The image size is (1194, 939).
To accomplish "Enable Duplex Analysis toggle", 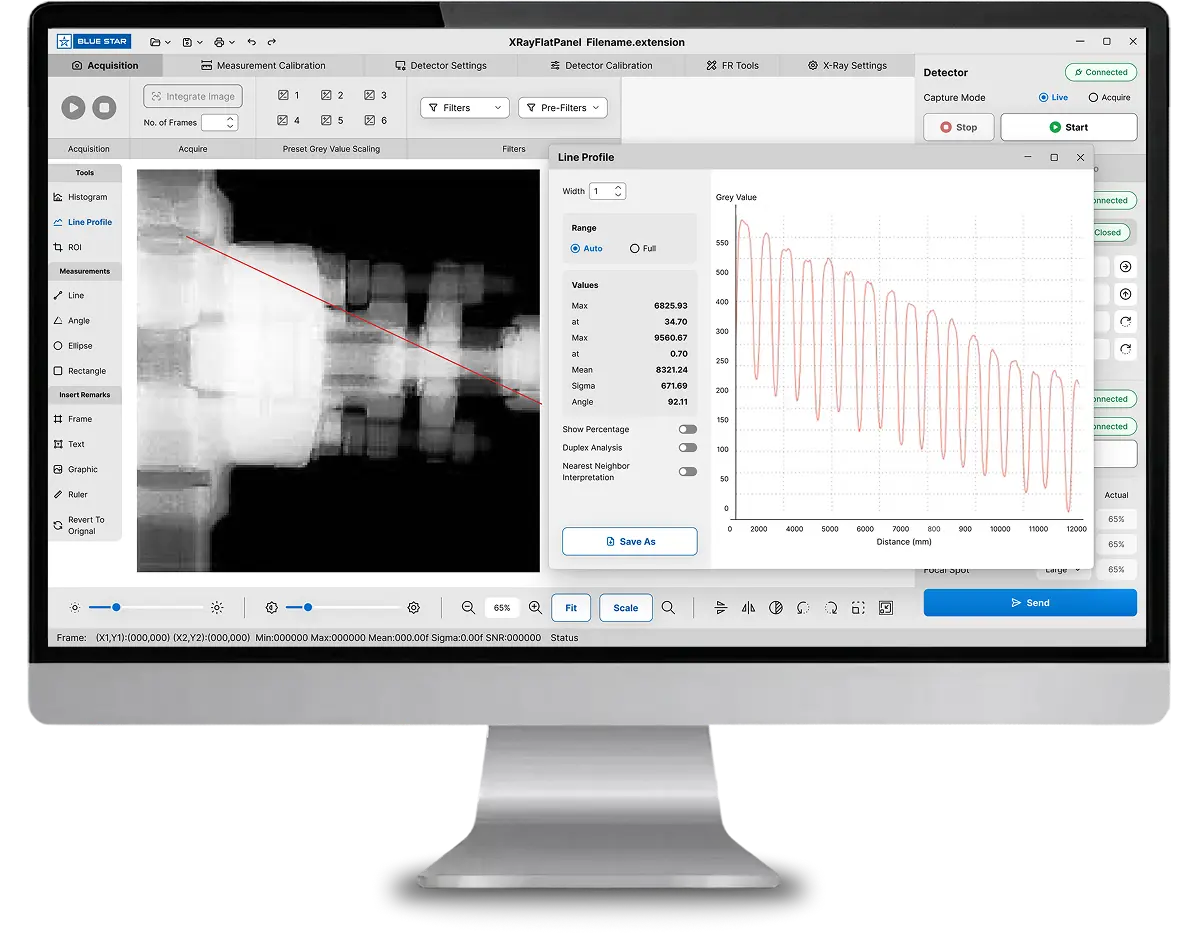I will [687, 448].
